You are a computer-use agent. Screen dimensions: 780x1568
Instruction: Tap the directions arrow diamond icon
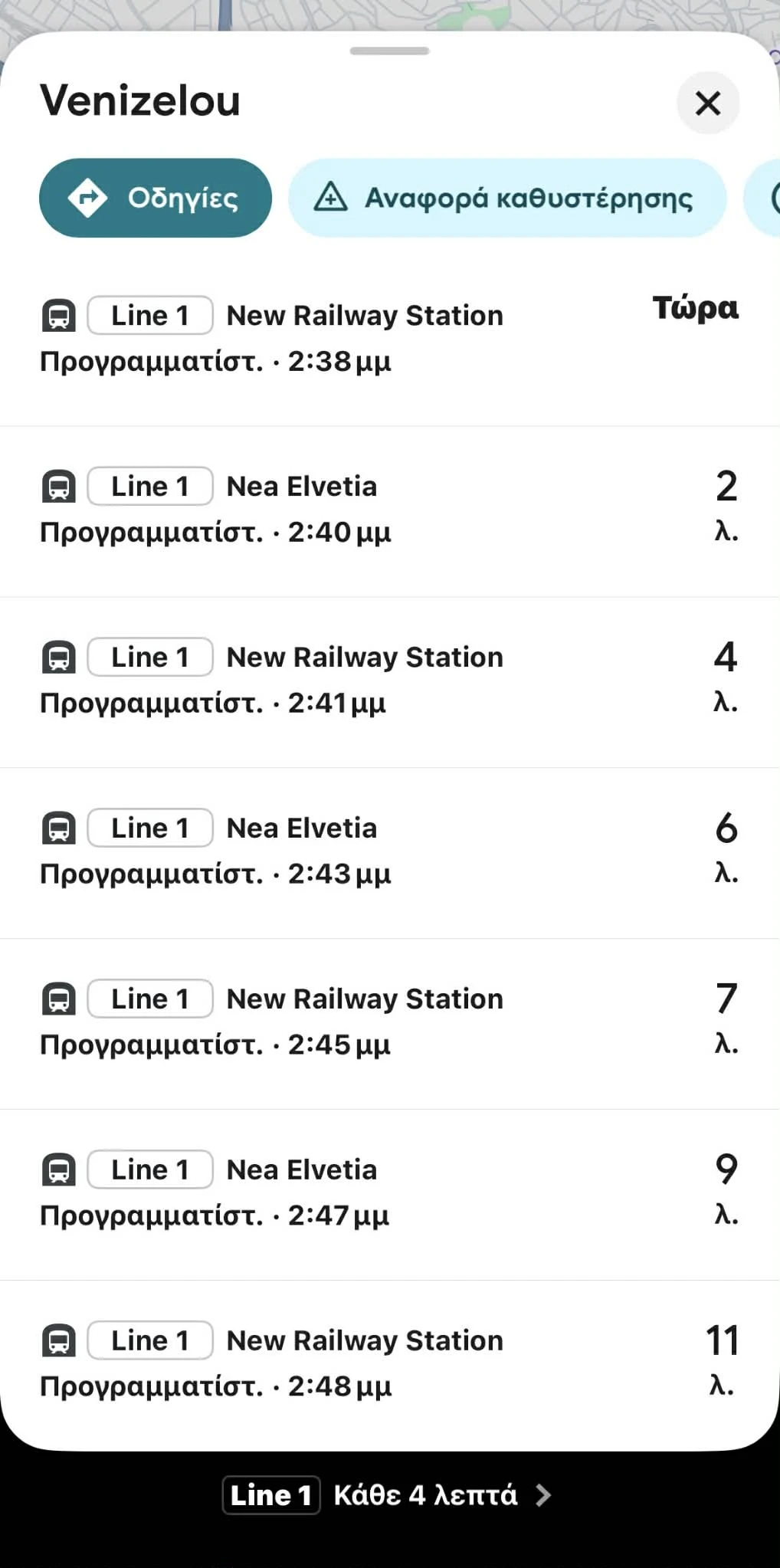tap(87, 198)
